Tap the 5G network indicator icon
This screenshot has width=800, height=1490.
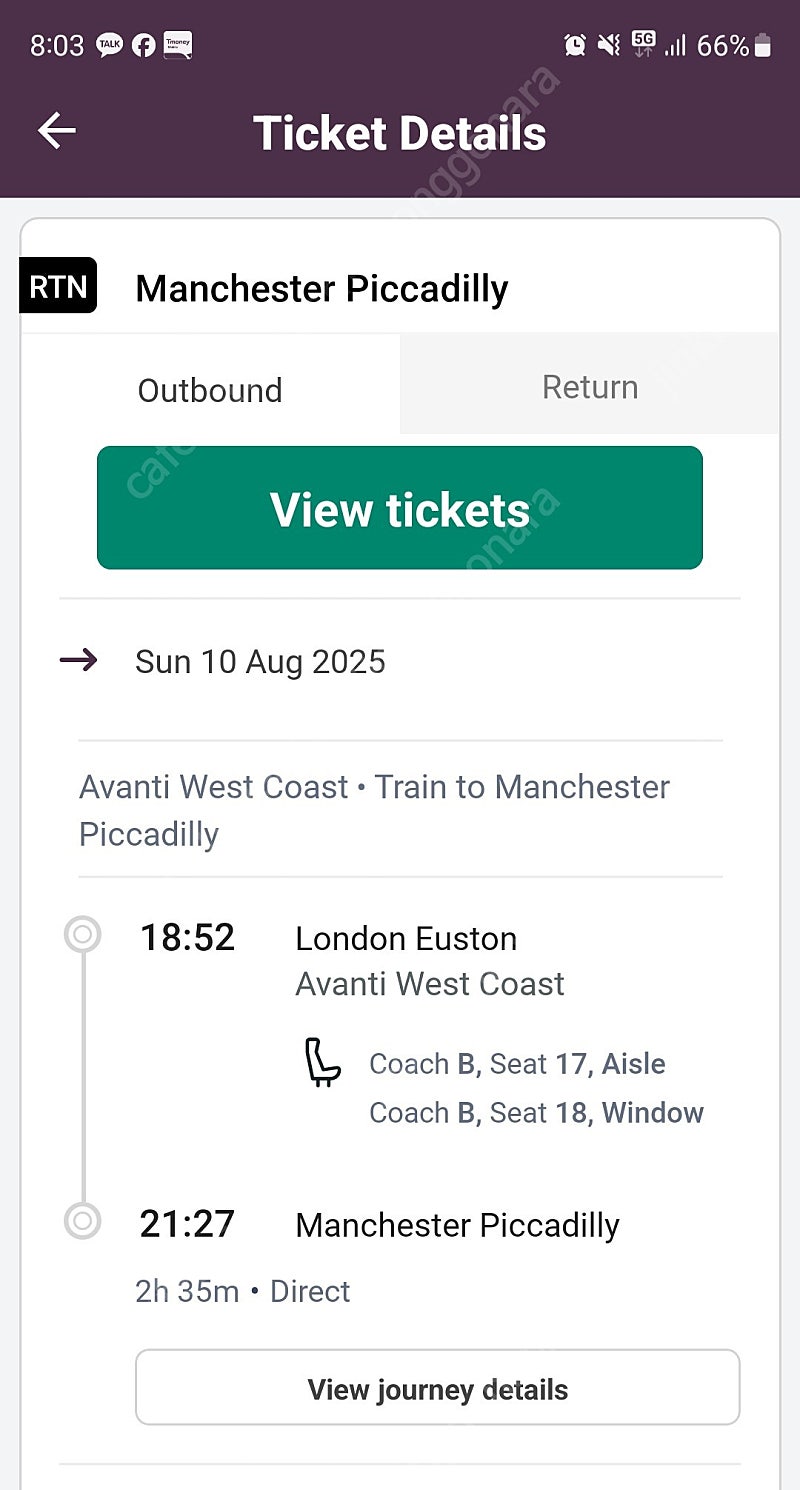tap(643, 44)
